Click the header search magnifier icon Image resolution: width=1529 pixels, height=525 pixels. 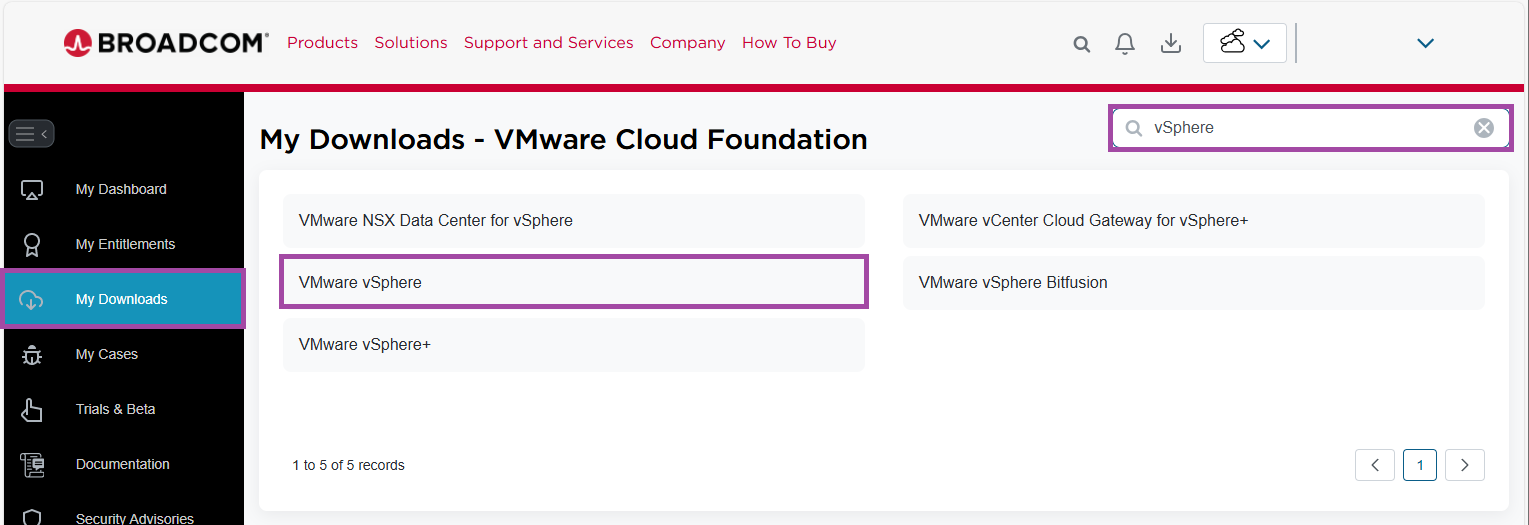(1081, 44)
